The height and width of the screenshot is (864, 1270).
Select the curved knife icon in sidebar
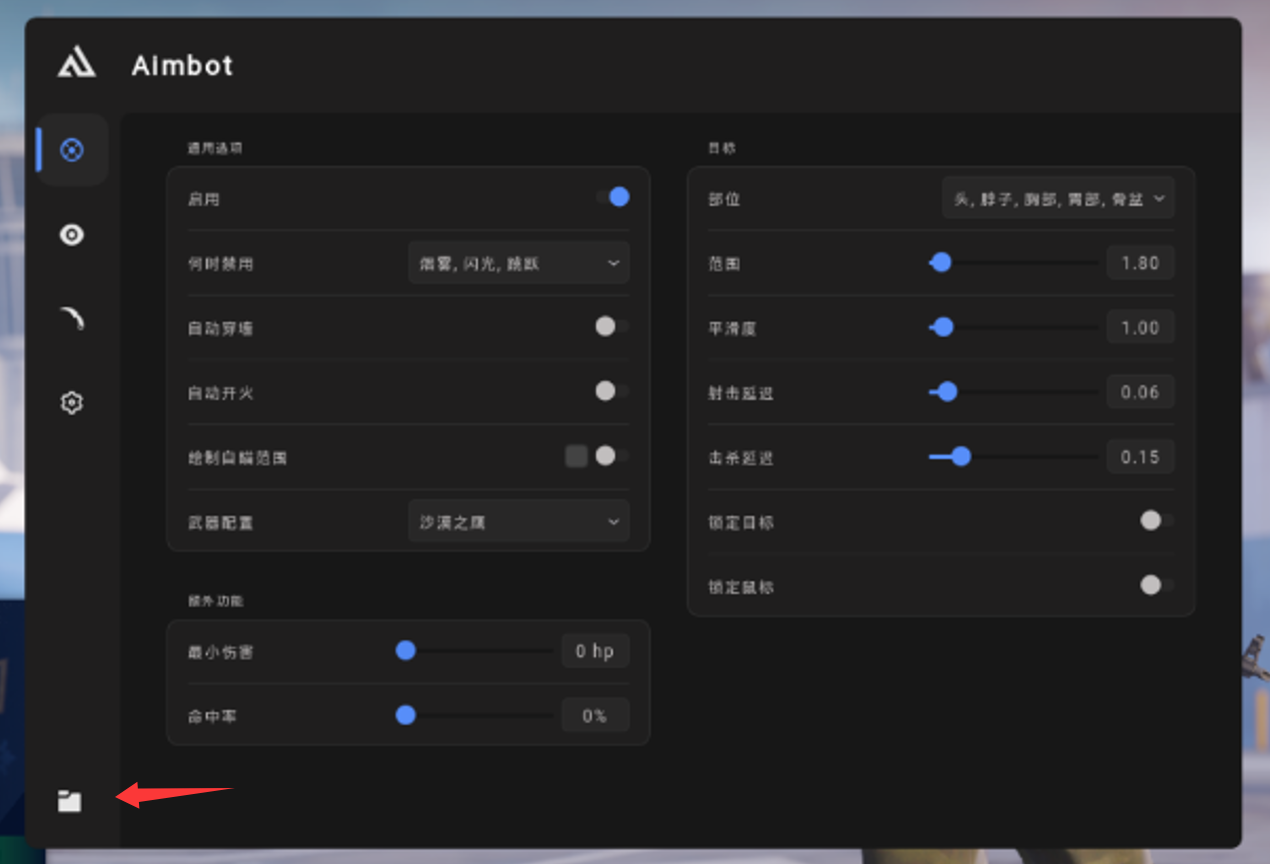click(71, 318)
